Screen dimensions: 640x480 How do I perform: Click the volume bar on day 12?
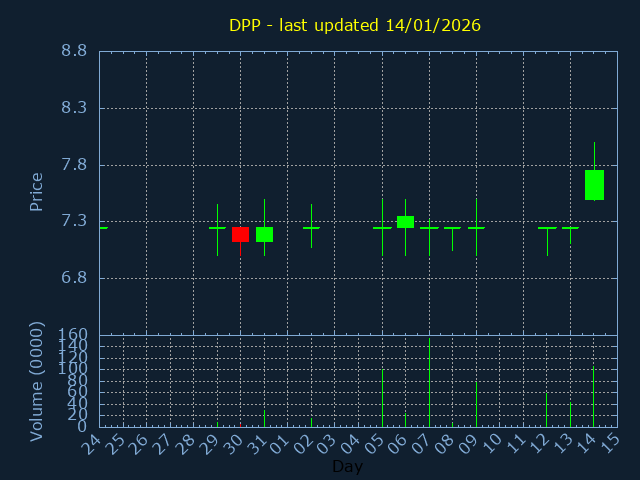(547, 409)
